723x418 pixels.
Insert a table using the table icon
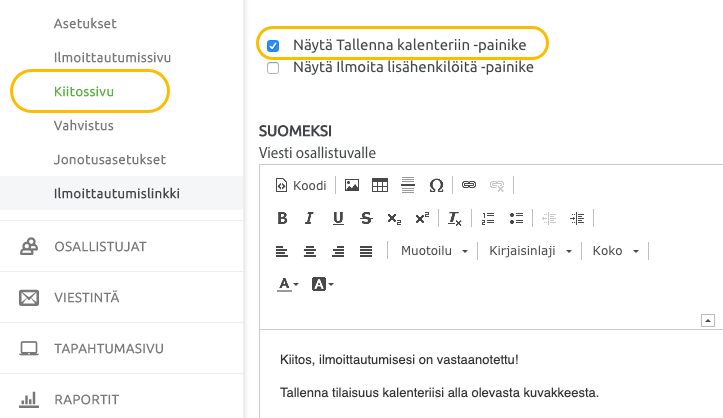380,185
